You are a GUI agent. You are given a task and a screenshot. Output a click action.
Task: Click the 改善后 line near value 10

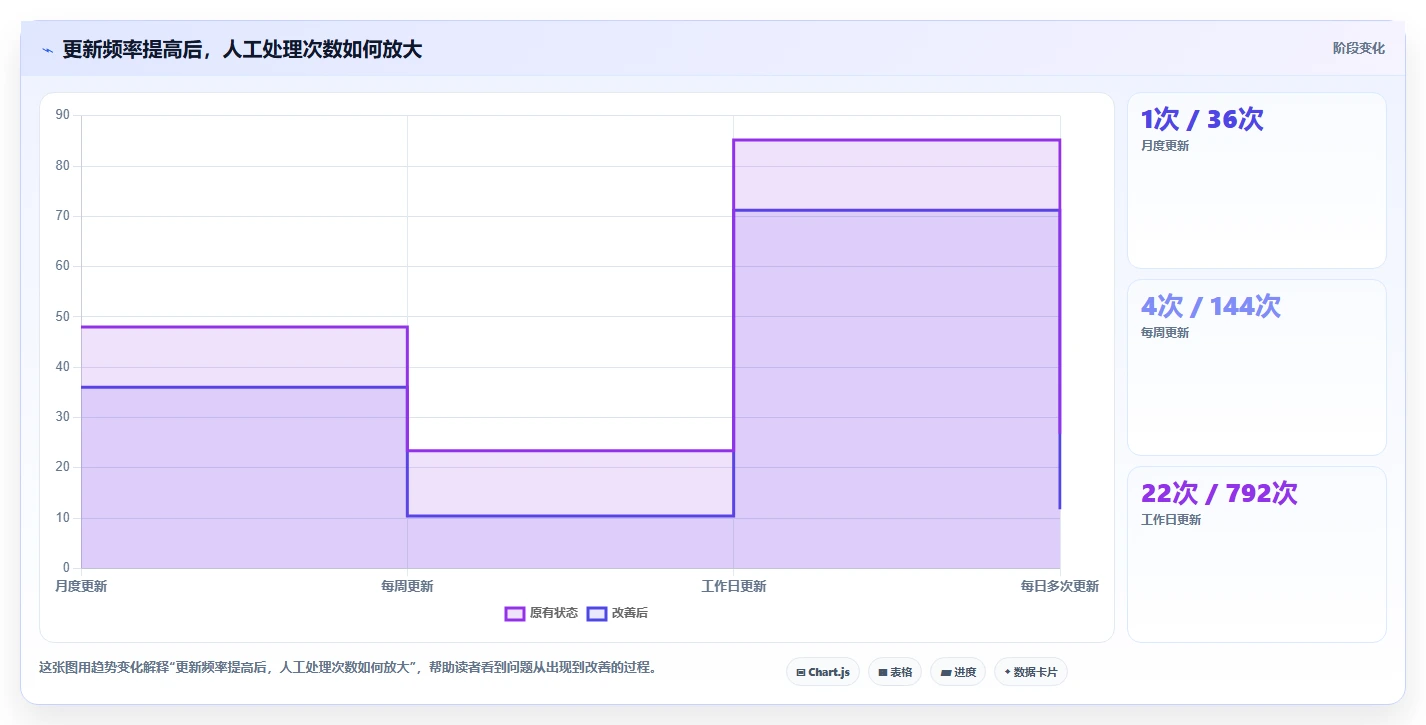[570, 516]
